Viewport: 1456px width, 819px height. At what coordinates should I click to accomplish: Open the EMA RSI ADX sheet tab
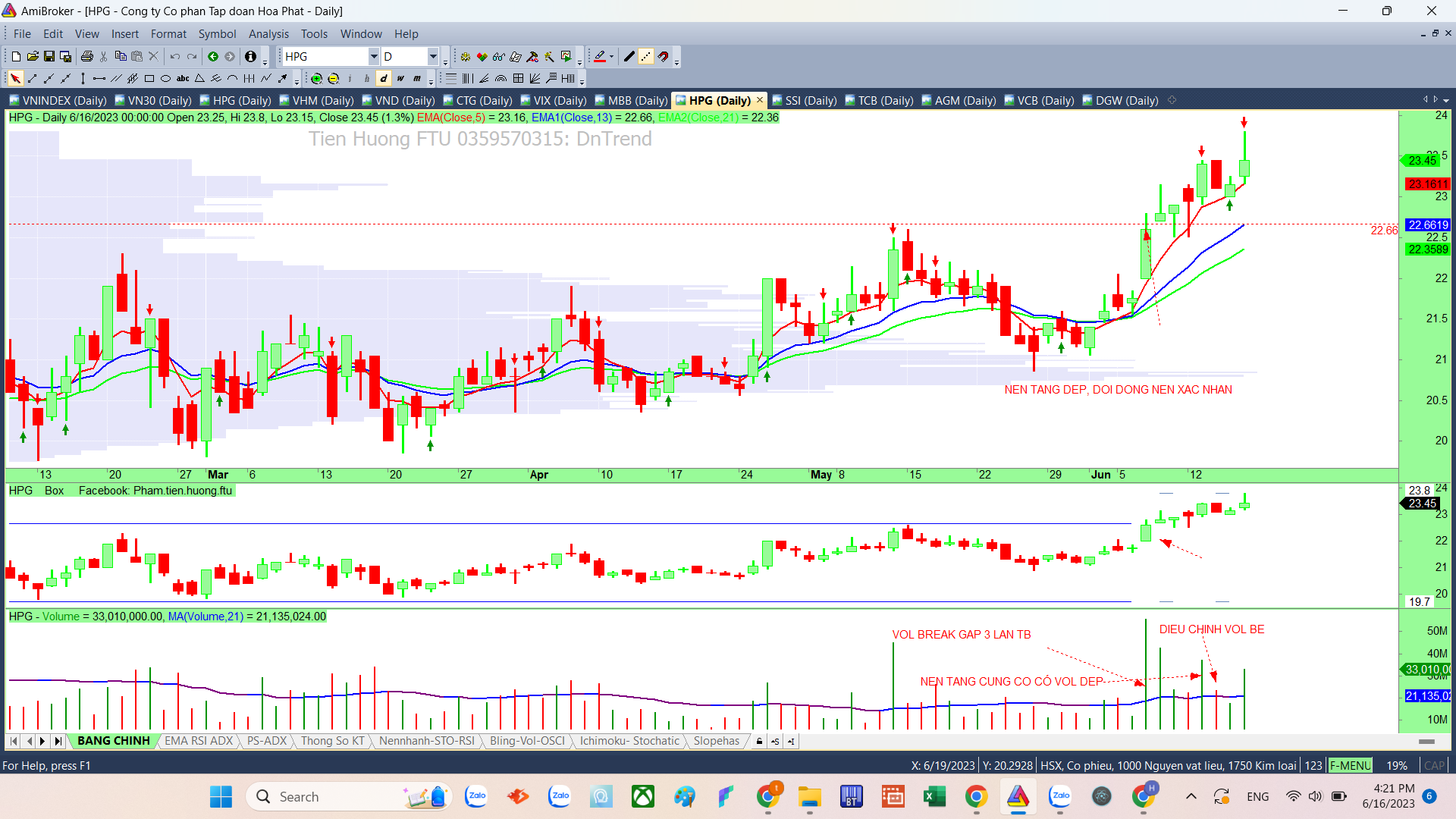click(x=199, y=741)
